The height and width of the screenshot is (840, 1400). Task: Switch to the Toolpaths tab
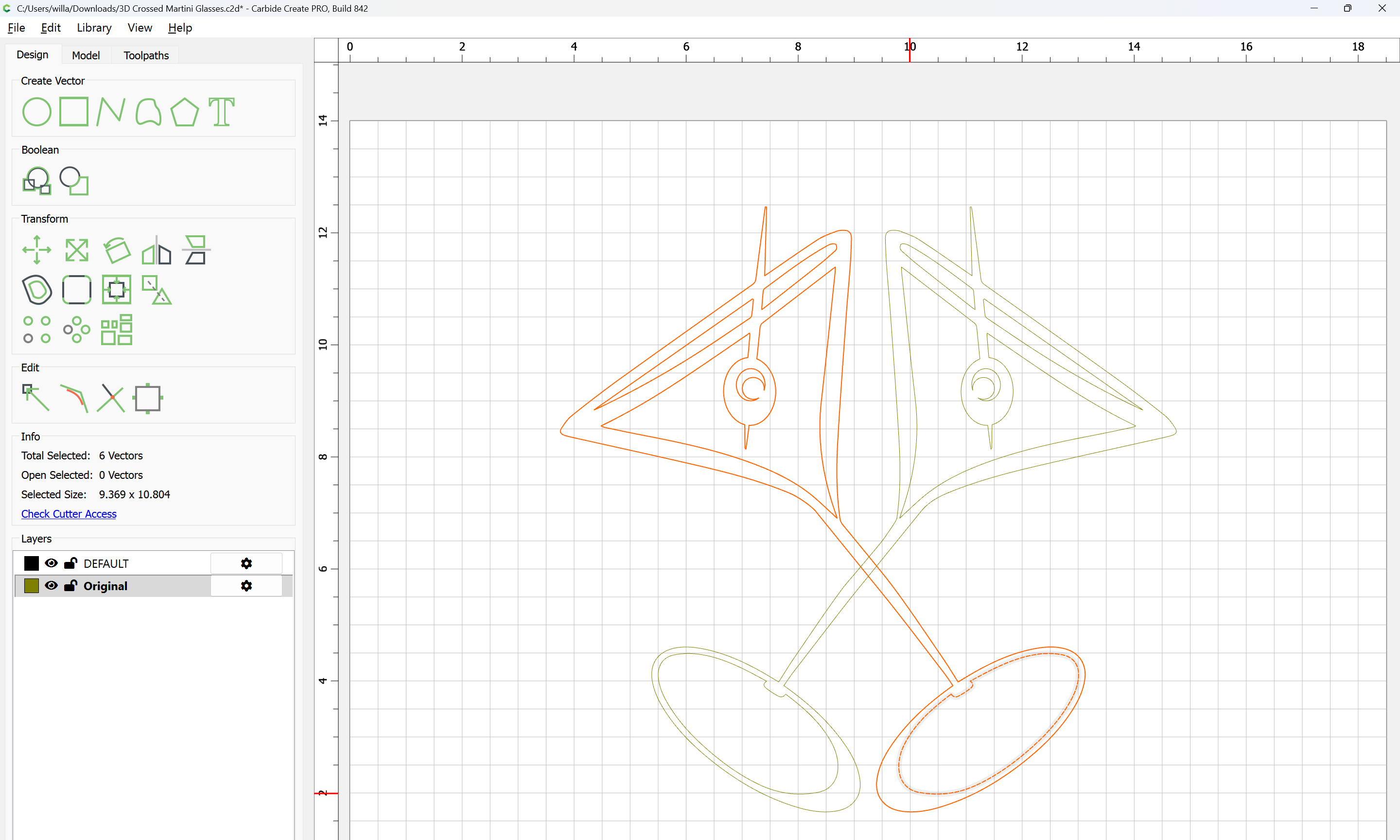[146, 55]
